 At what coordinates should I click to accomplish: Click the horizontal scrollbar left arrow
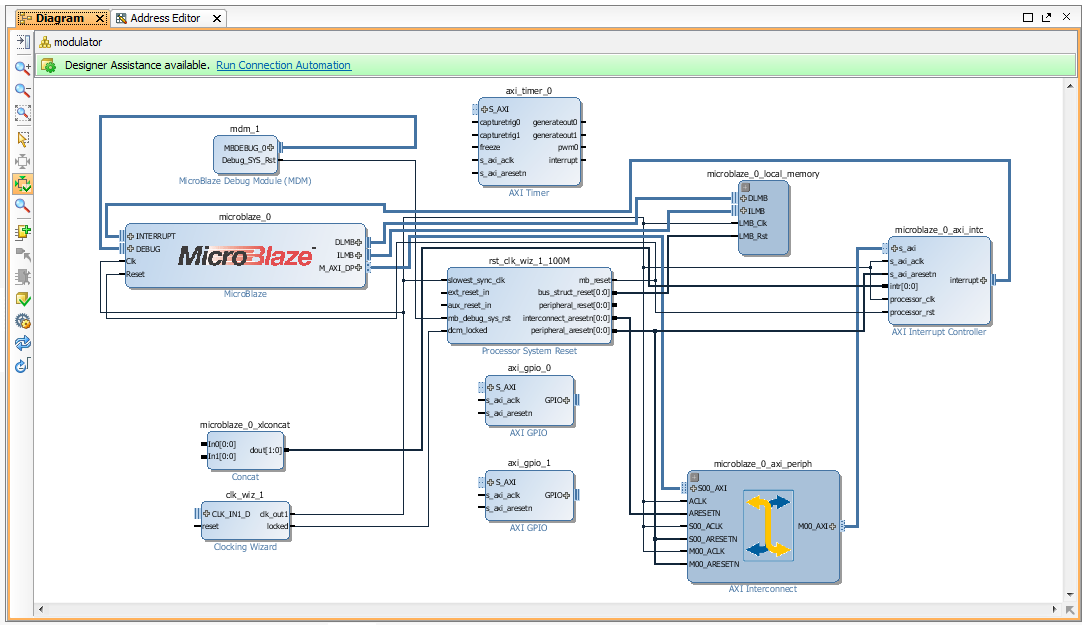click(41, 609)
